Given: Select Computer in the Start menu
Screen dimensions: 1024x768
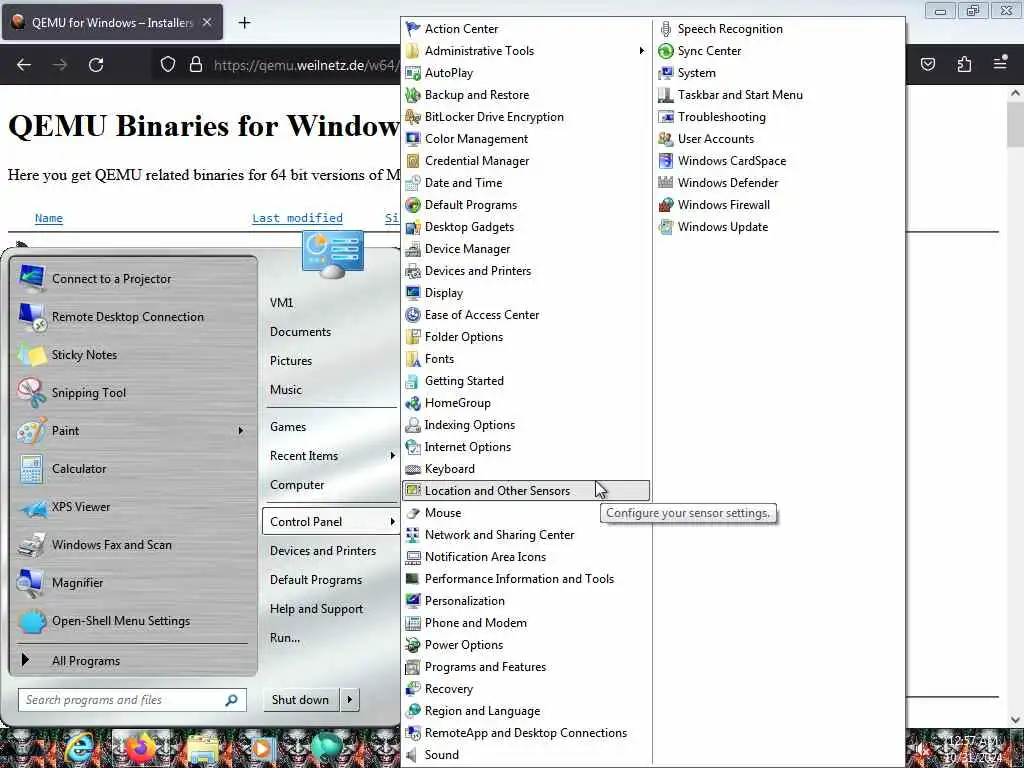Looking at the screenshot, I should point(297,485).
